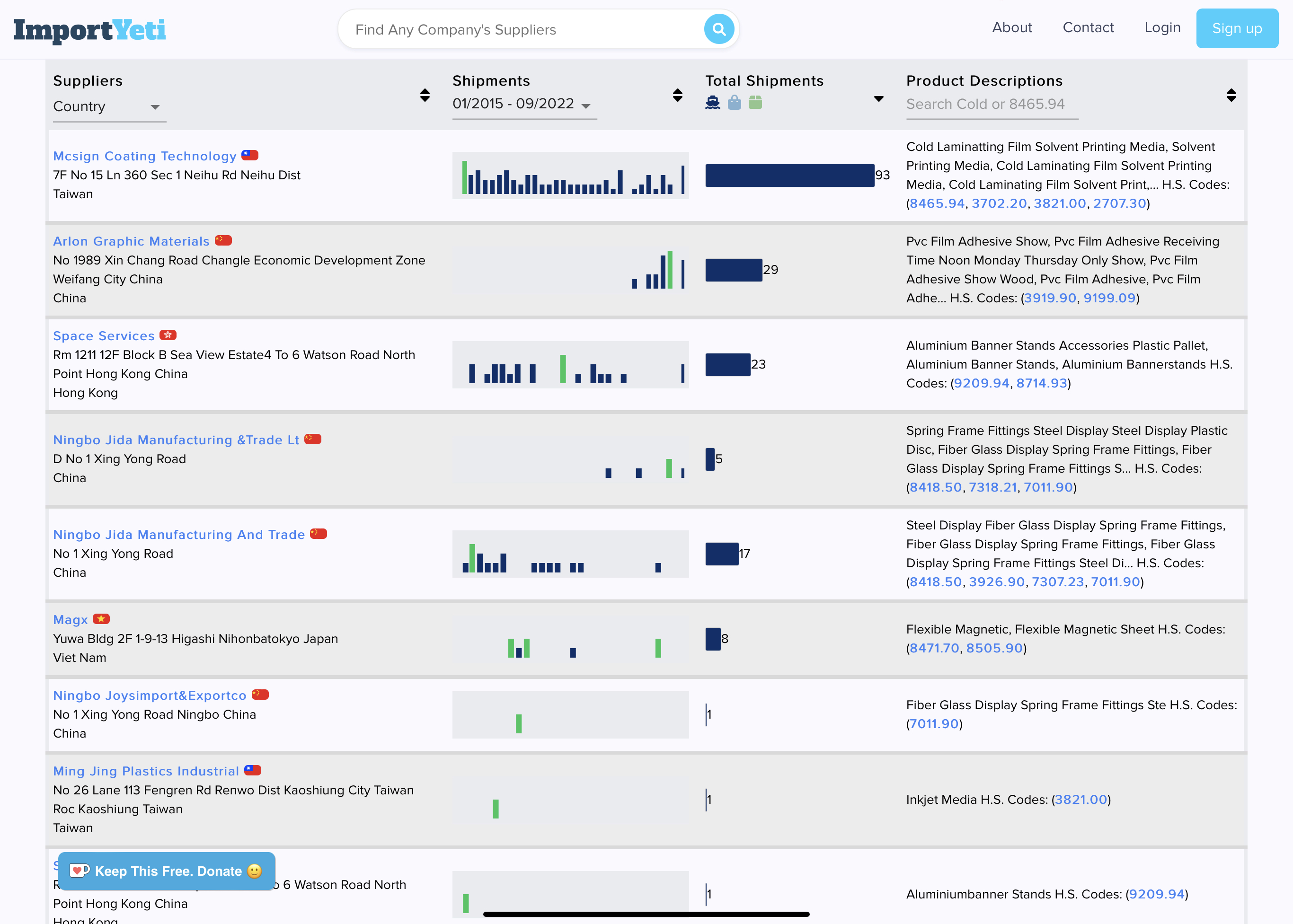Click the Sign up button
The width and height of the screenshot is (1293, 924).
click(1237, 28)
